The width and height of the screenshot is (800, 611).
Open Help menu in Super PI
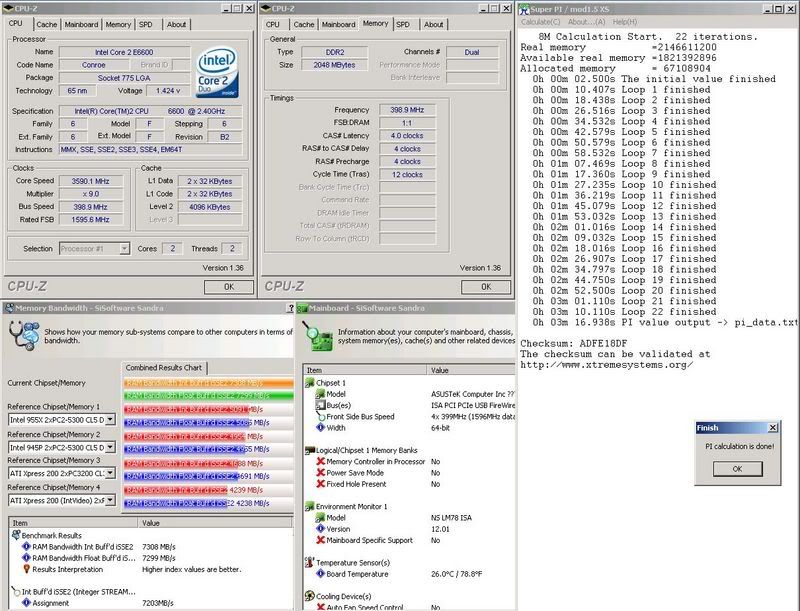(625, 22)
